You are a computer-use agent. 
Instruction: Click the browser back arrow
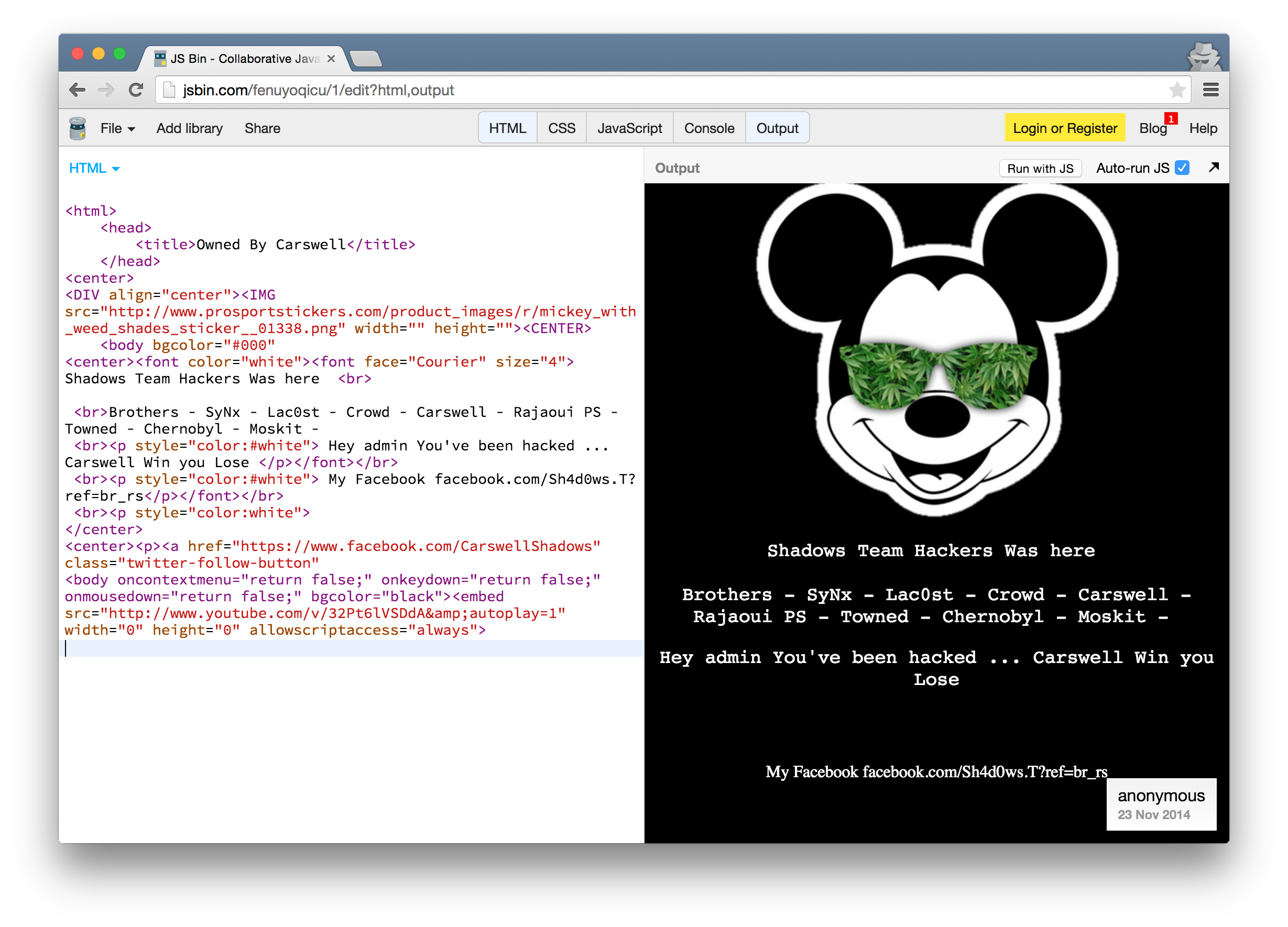click(x=77, y=90)
